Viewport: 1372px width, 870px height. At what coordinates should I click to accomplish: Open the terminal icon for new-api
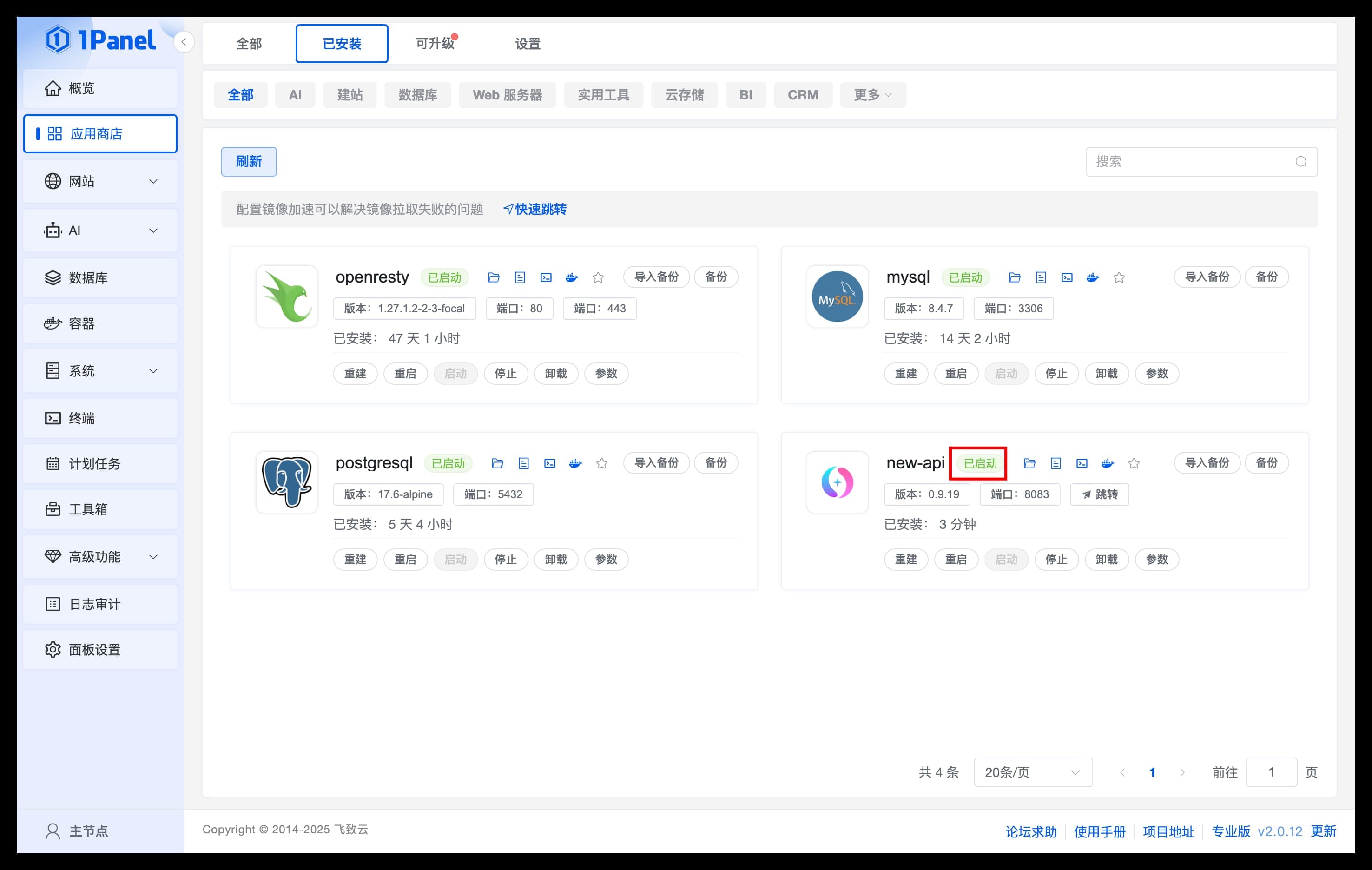(1082, 463)
